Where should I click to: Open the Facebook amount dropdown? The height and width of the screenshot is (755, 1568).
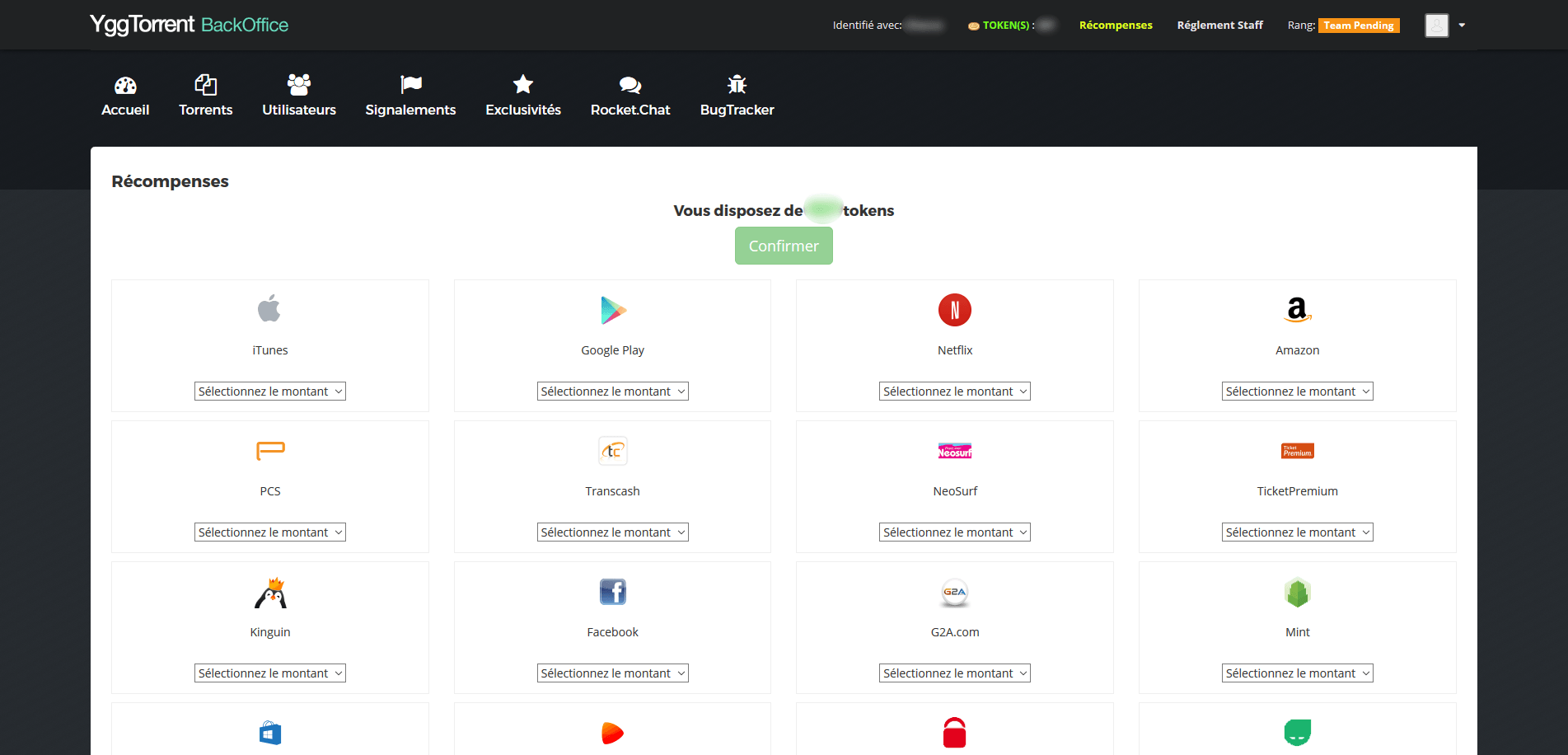click(613, 673)
